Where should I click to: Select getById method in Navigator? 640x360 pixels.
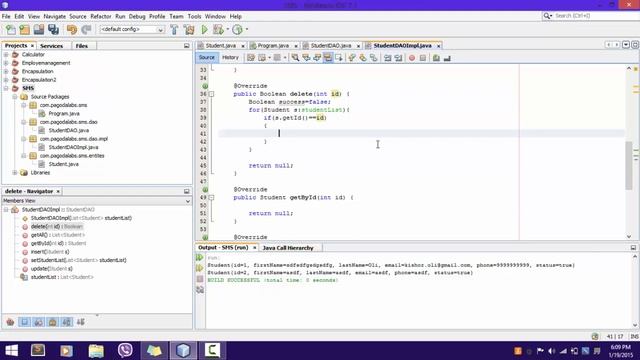(x=58, y=243)
